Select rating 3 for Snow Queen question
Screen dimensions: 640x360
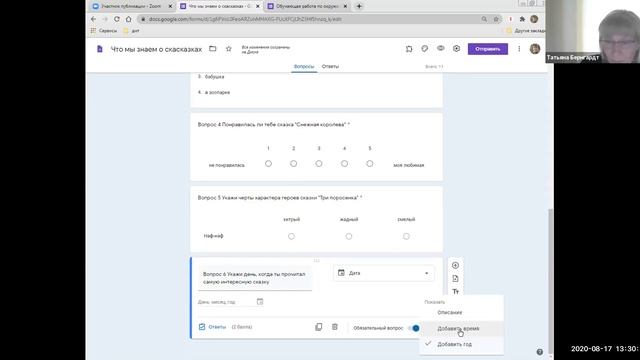click(319, 164)
